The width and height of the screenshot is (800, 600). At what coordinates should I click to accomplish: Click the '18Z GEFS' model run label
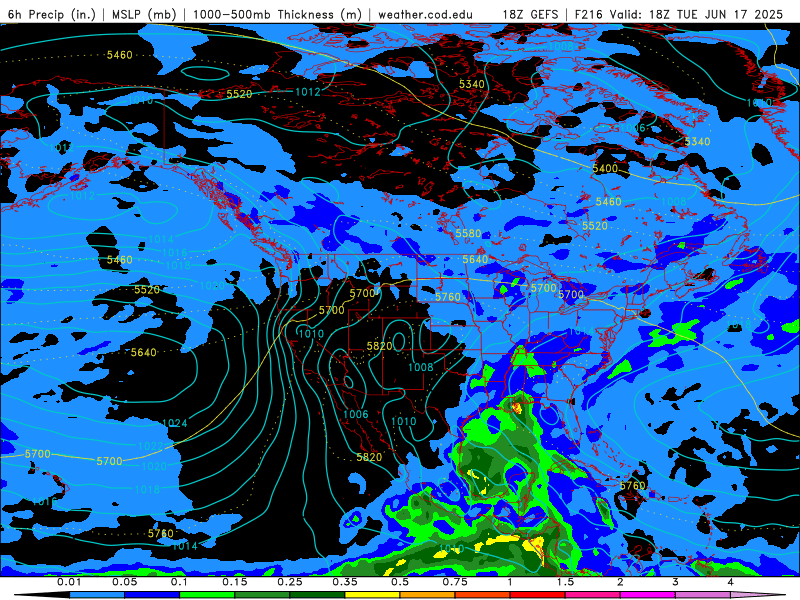pos(530,14)
